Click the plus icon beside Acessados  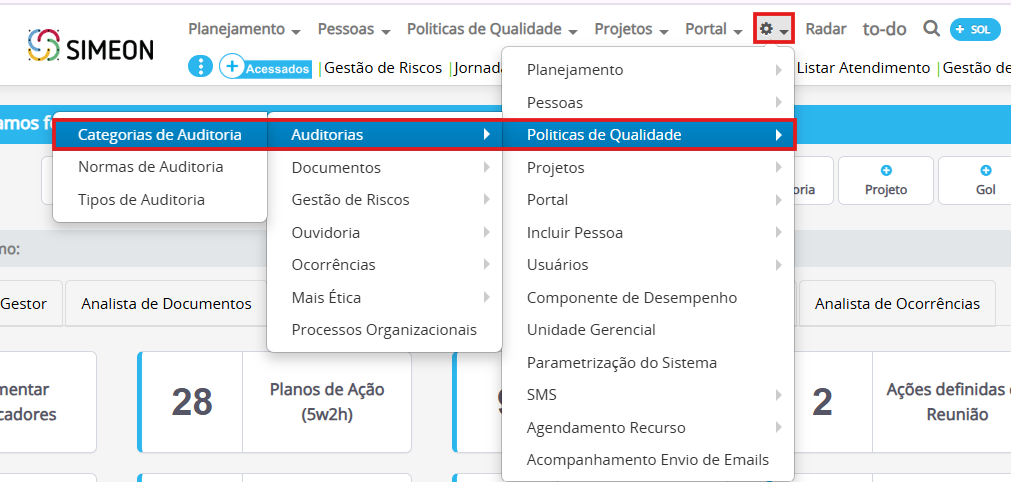point(231,67)
